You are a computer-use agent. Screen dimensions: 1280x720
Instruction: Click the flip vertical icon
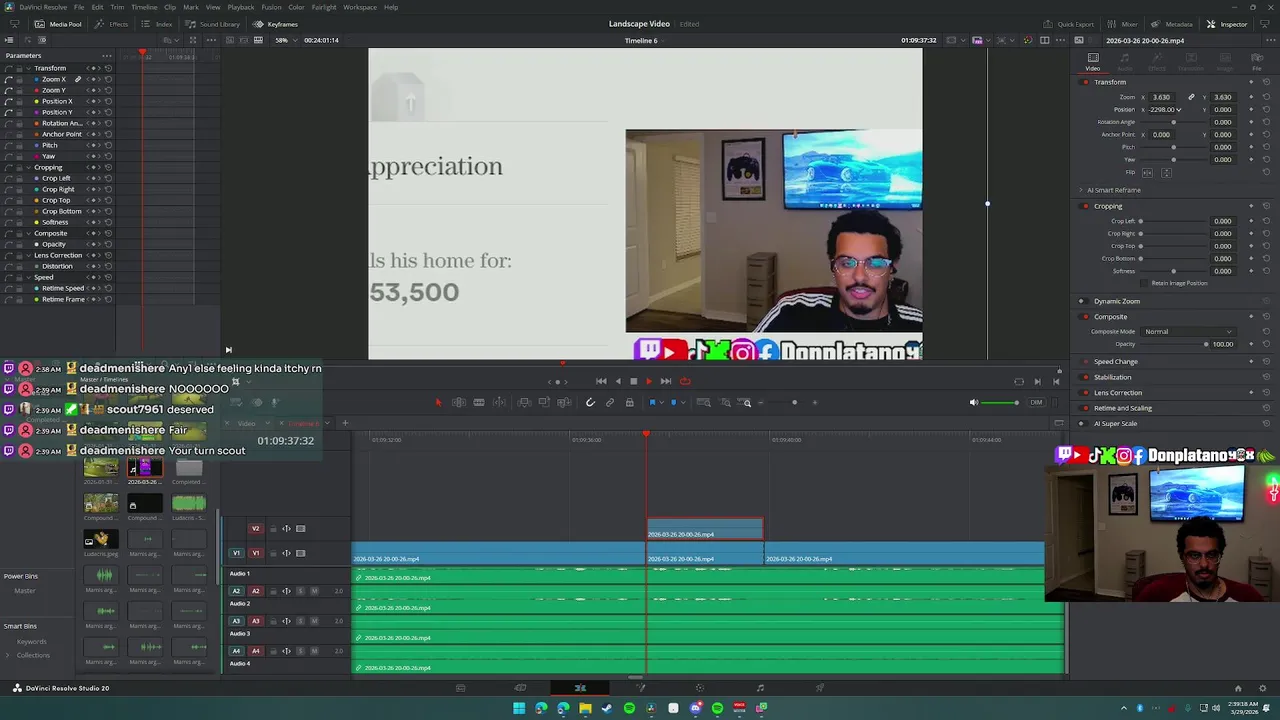[x=1166, y=173]
